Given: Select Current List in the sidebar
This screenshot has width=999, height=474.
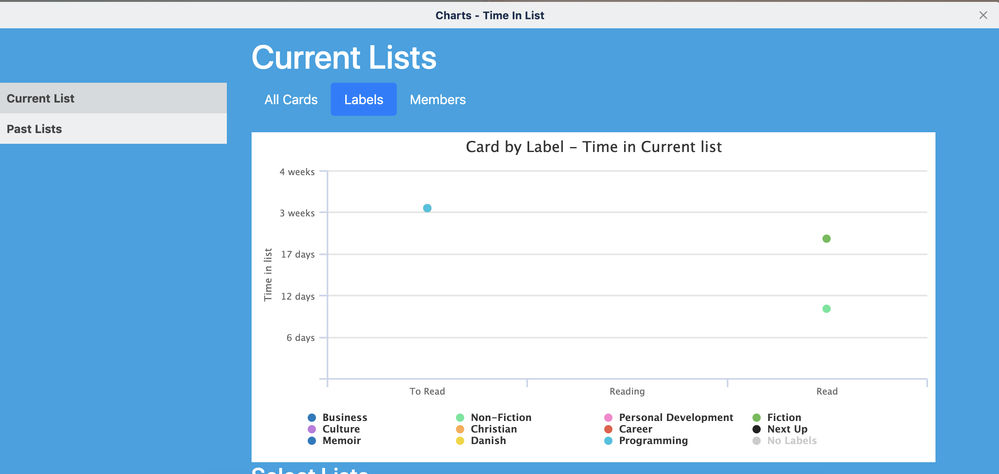Looking at the screenshot, I should coord(113,98).
